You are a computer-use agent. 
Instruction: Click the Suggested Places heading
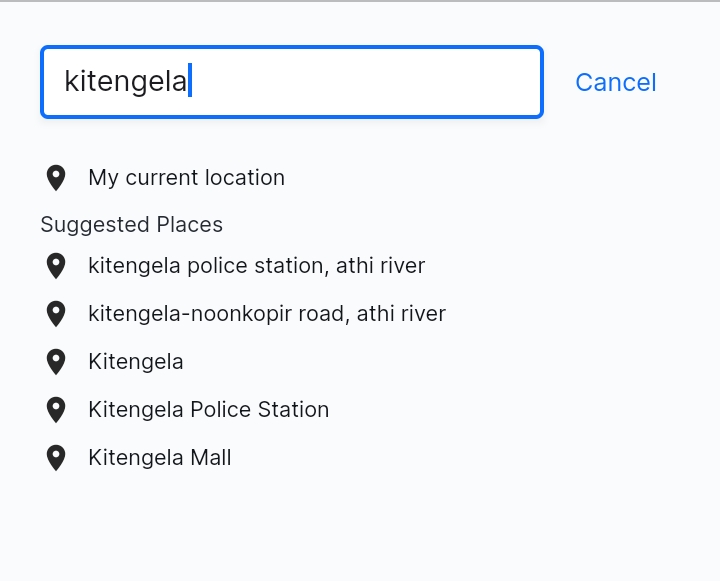pos(131,225)
